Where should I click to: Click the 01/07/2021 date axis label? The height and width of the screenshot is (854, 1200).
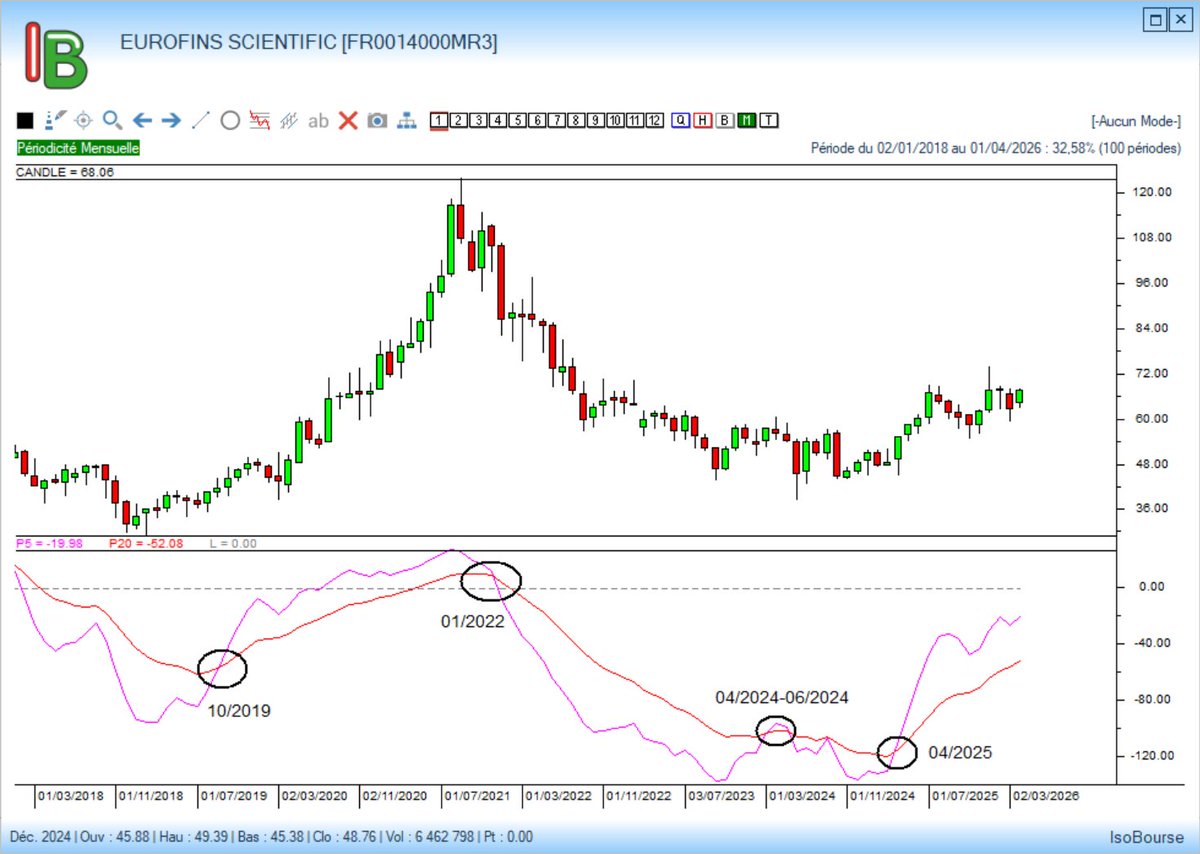[x=478, y=796]
